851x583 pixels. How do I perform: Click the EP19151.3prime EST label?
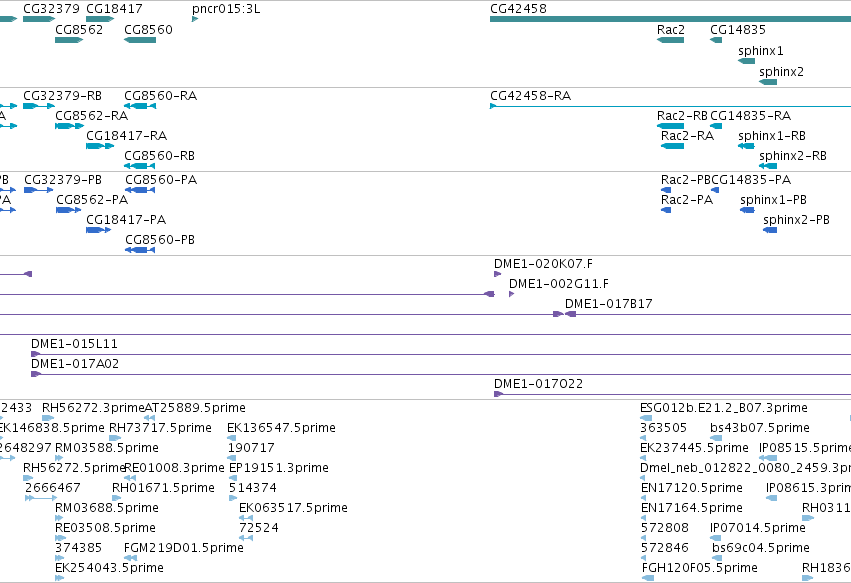278,468
